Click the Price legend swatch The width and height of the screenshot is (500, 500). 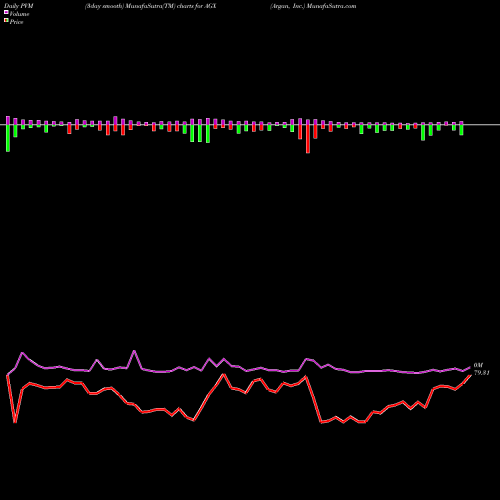[6, 21]
